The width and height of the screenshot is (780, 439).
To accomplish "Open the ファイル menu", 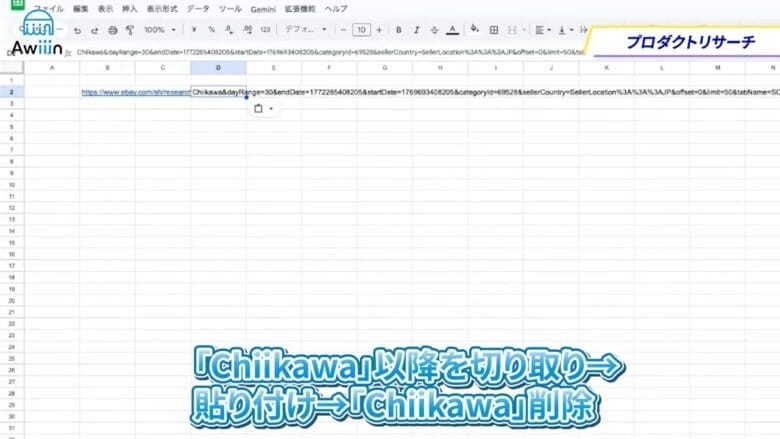I will tap(49, 9).
